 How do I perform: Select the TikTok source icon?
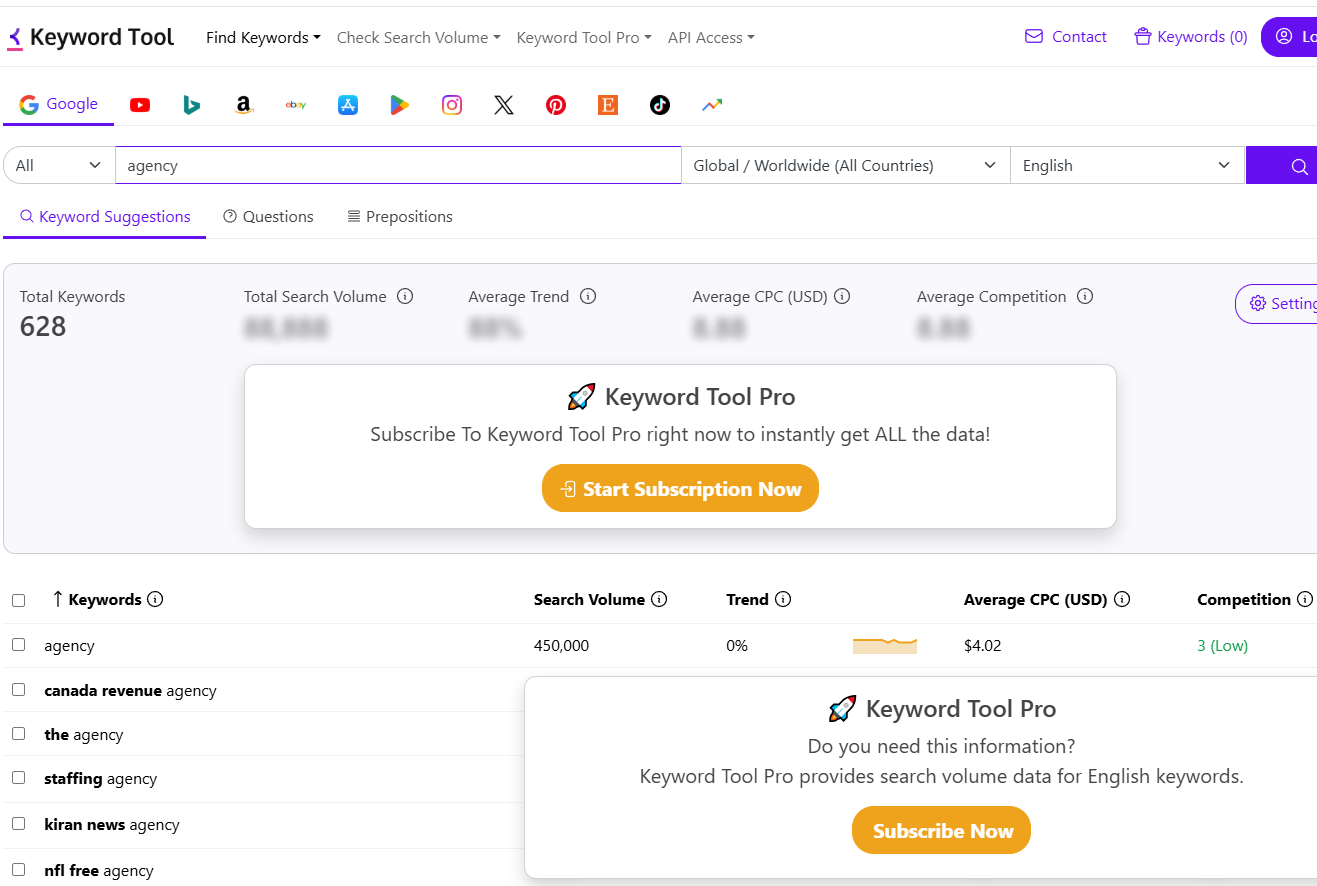pyautogui.click(x=660, y=105)
